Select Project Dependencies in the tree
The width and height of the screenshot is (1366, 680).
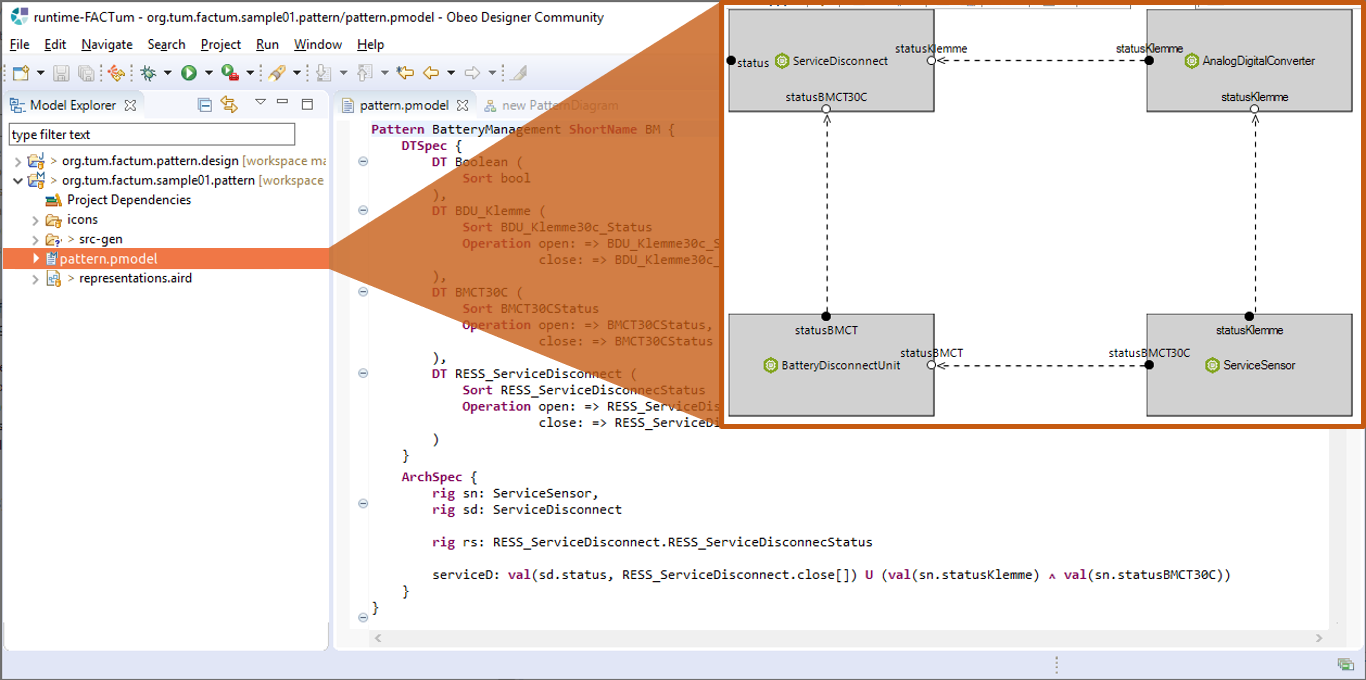coord(128,200)
